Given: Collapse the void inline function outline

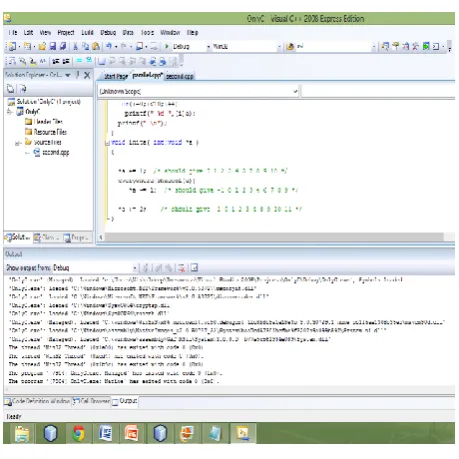Looking at the screenshot, I should coord(107,143).
